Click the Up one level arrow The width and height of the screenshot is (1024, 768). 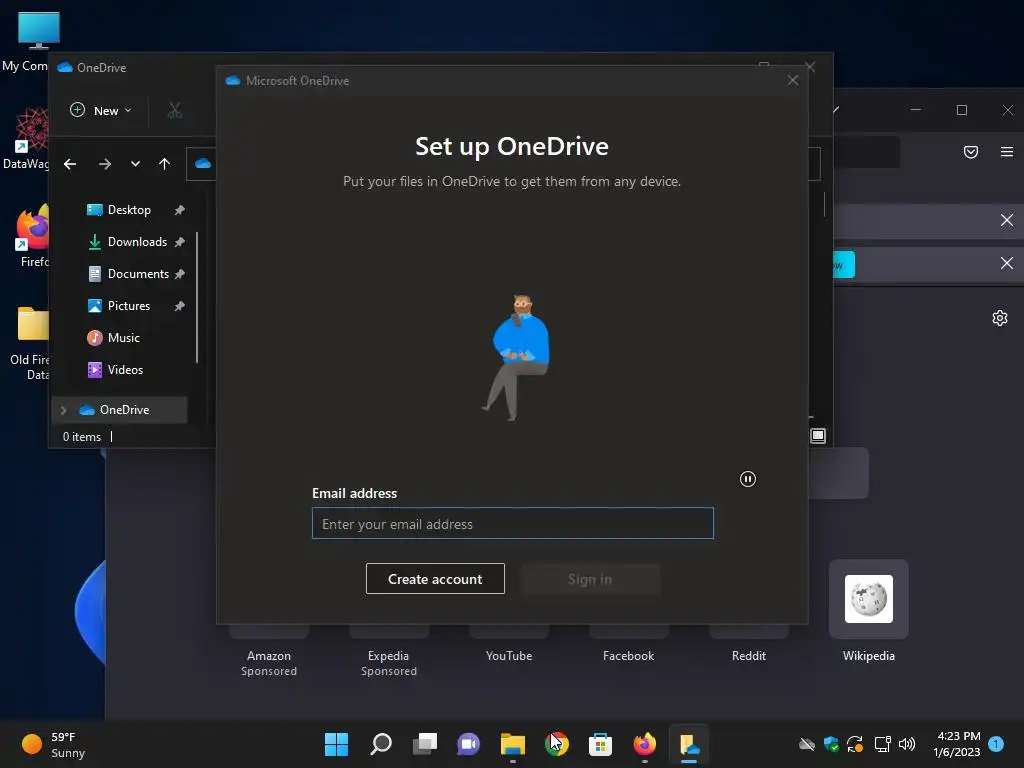click(x=164, y=164)
